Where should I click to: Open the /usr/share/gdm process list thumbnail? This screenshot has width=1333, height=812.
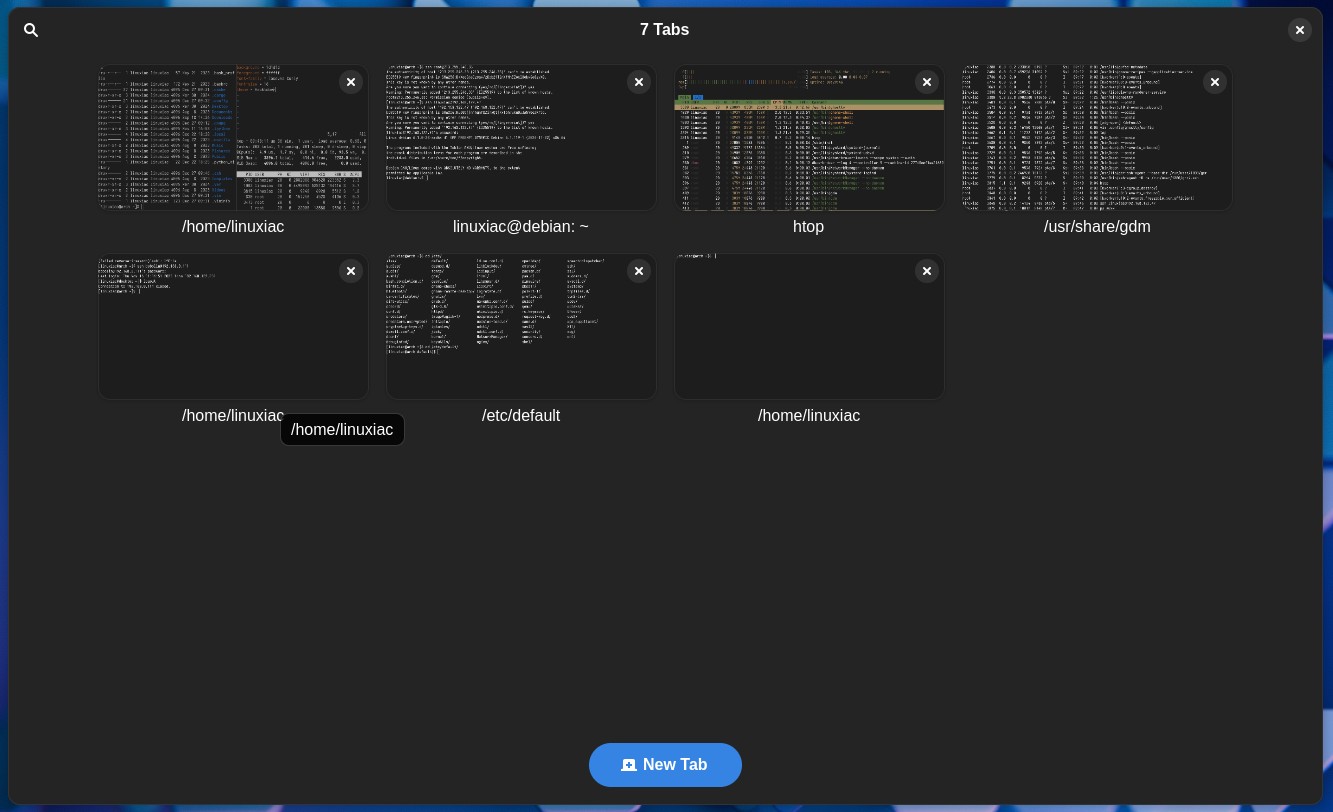click(x=1097, y=138)
